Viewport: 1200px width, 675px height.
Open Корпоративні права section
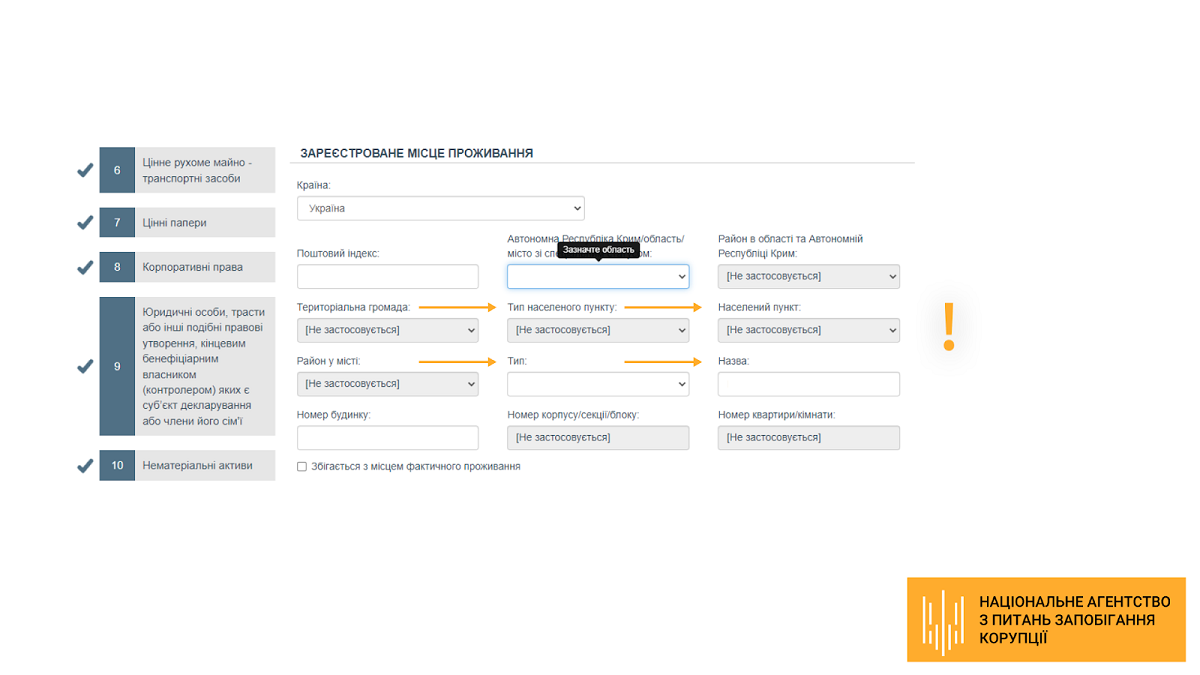(x=204, y=267)
